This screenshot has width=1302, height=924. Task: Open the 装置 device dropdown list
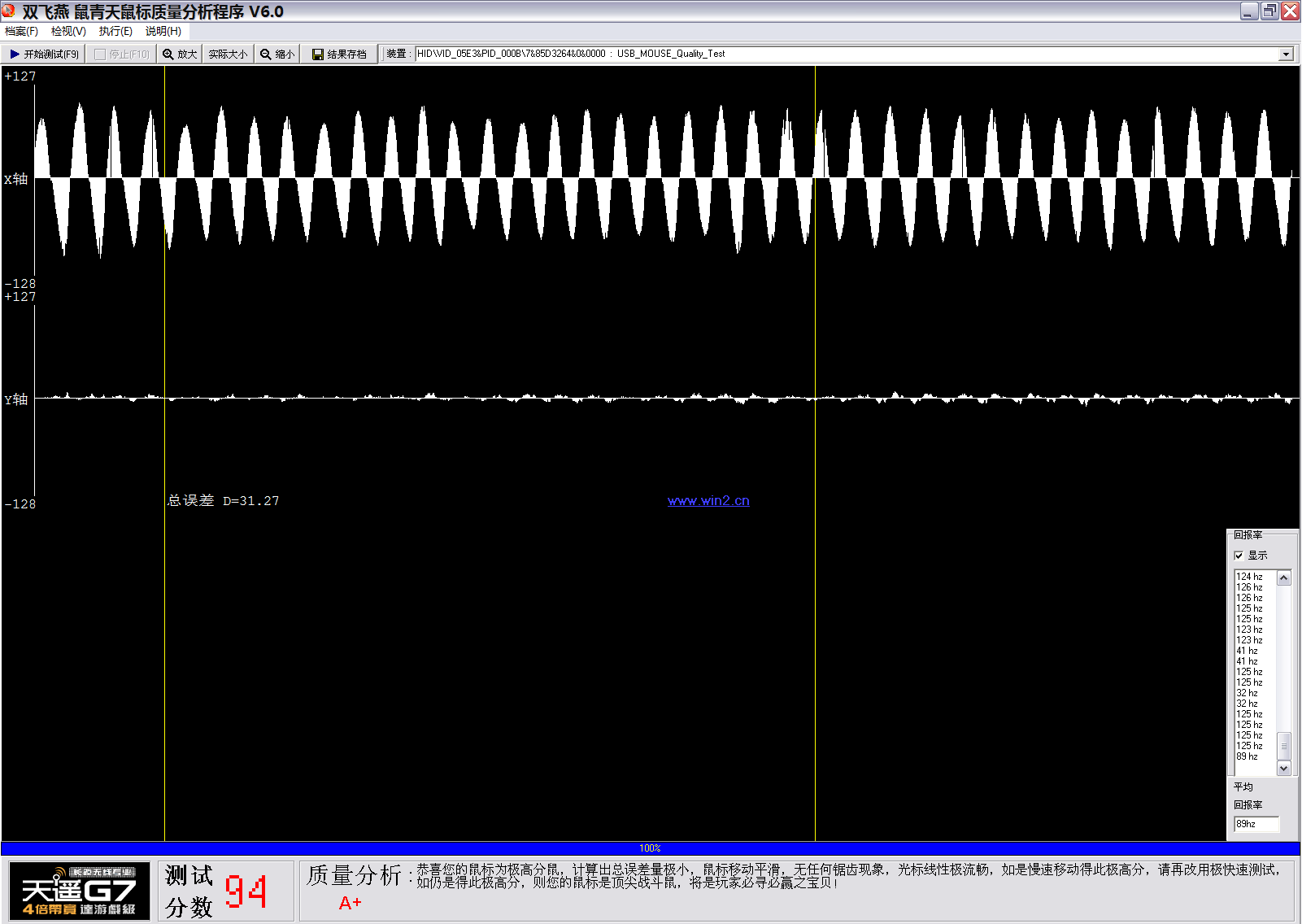pos(1286,54)
